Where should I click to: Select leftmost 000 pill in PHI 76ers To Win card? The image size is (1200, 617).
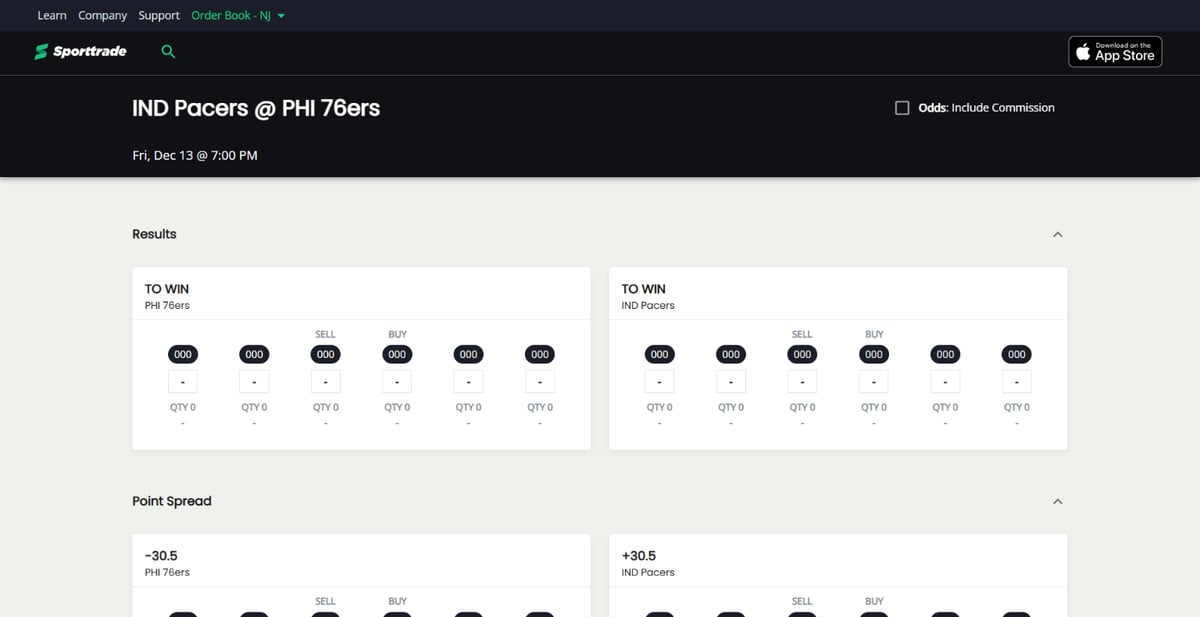click(182, 354)
